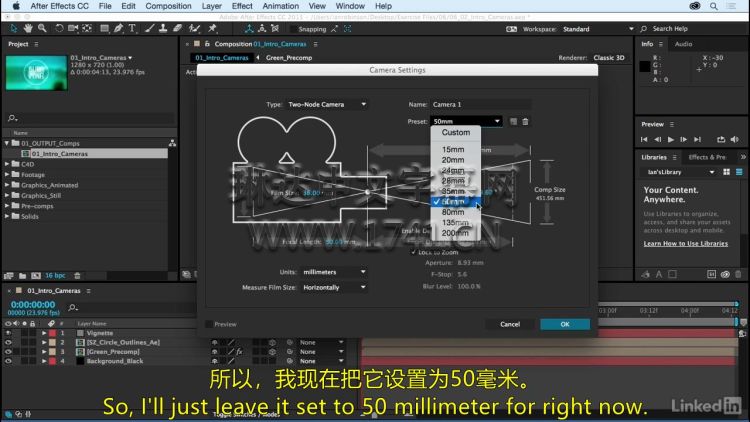The height and width of the screenshot is (422, 750).
Task: Open Units dropdown set to millimeters
Action: click(x=334, y=272)
